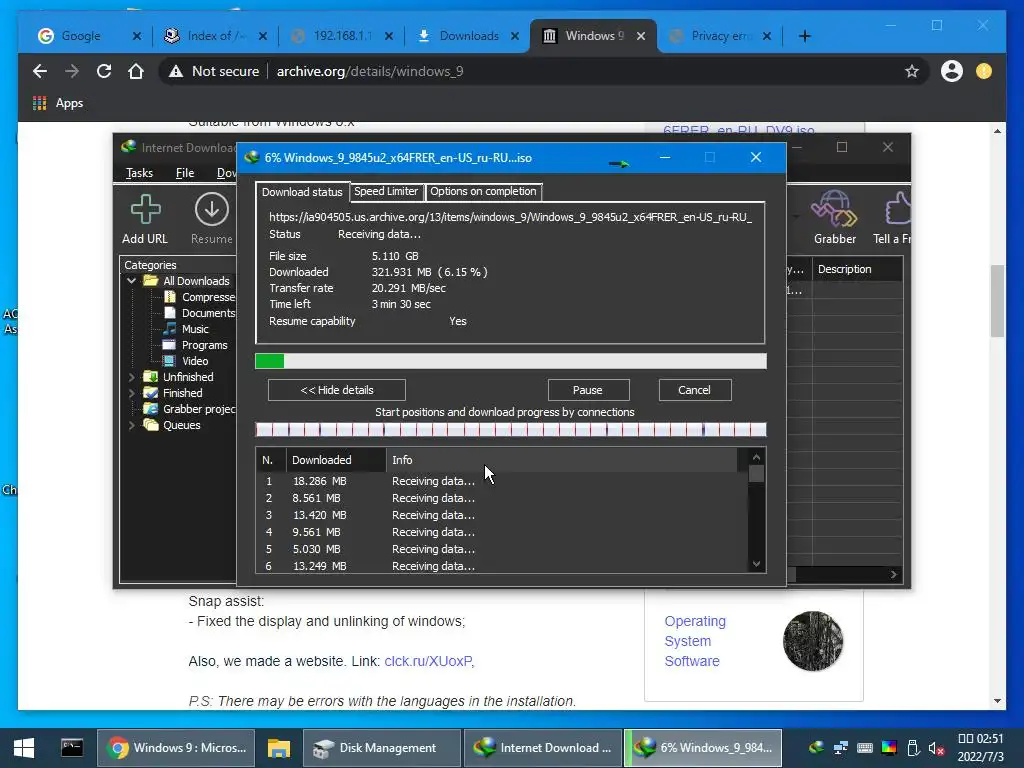Click the green download progress bar
The height and width of the screenshot is (768, 1024).
pos(511,361)
